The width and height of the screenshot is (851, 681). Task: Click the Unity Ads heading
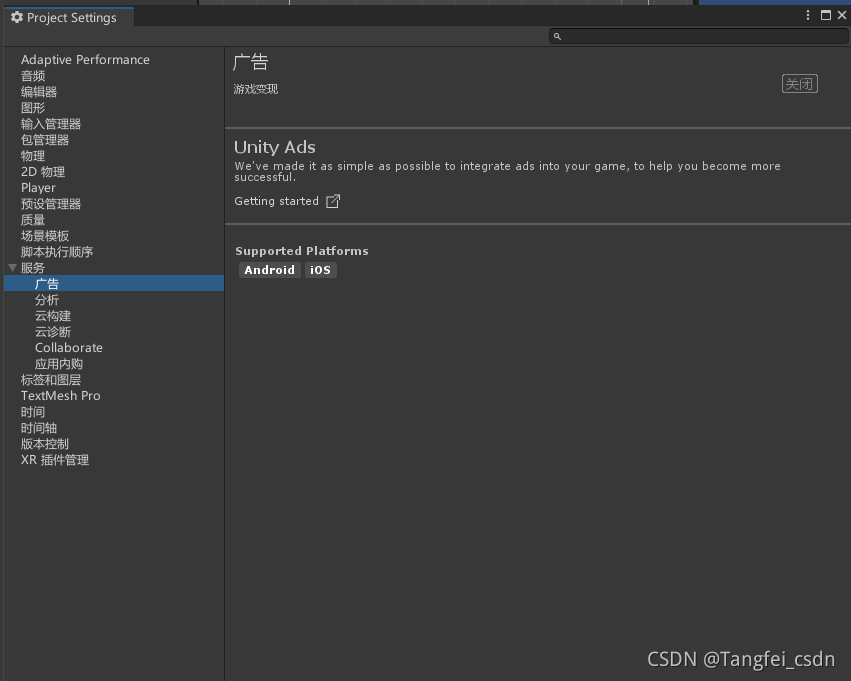[275, 147]
